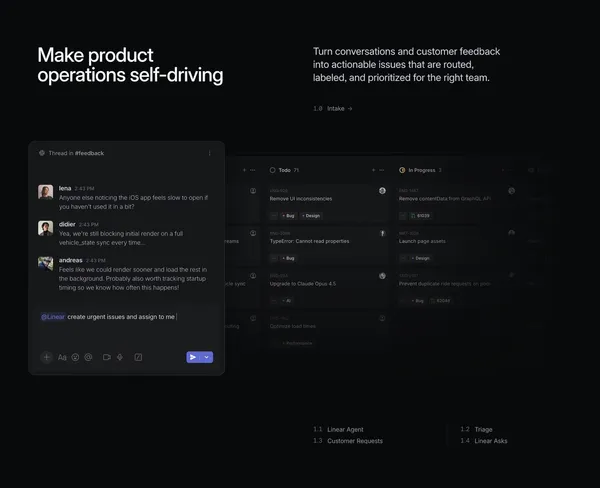Open the thread's vertical three-dot menu

coord(209,153)
